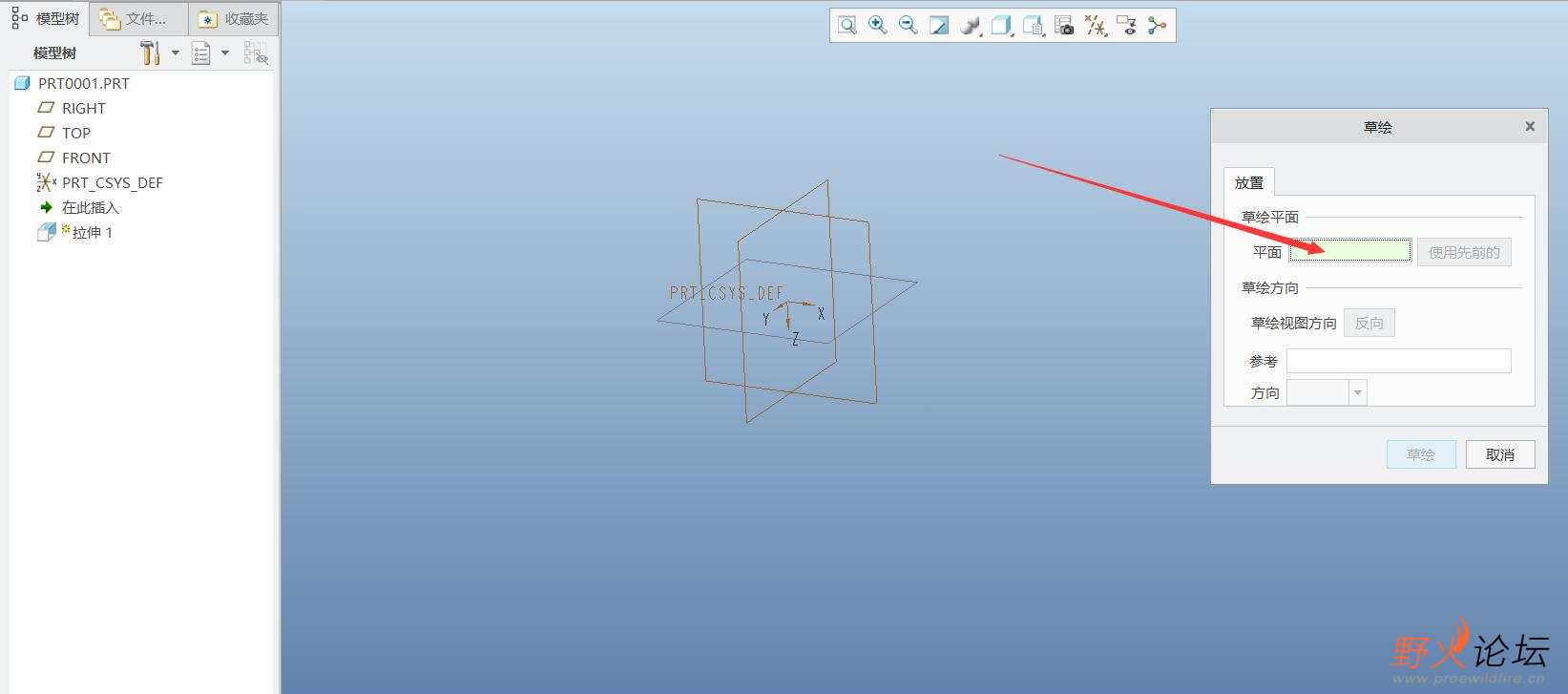Screen dimensions: 1568x694
Task: Click the 参考 reference collector field
Action: click(x=1398, y=361)
